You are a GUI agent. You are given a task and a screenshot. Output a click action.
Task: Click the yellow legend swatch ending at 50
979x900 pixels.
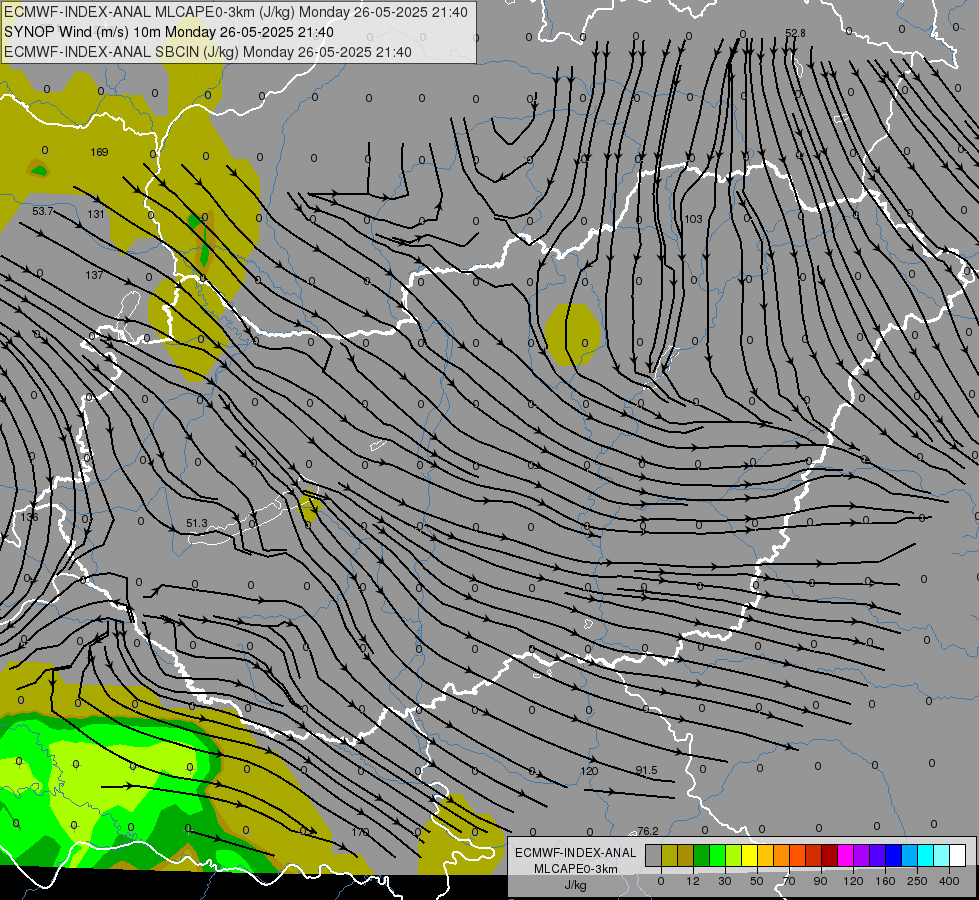[749, 855]
